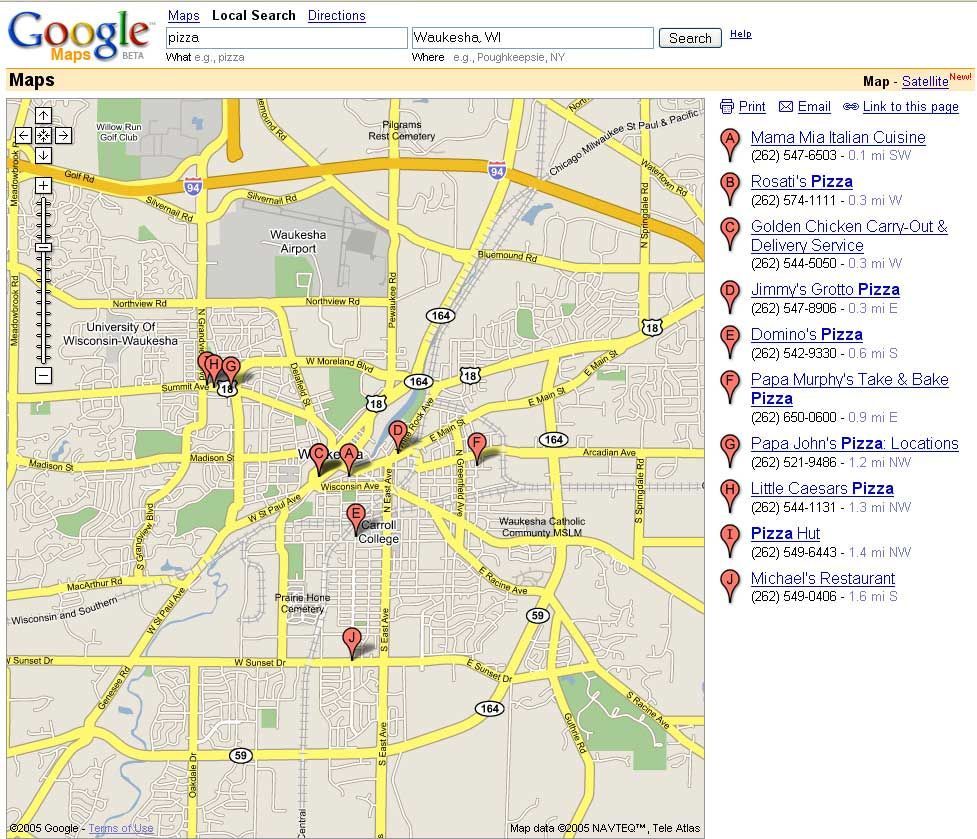Click the pan right arrow control
977x839 pixels.
coord(62,135)
